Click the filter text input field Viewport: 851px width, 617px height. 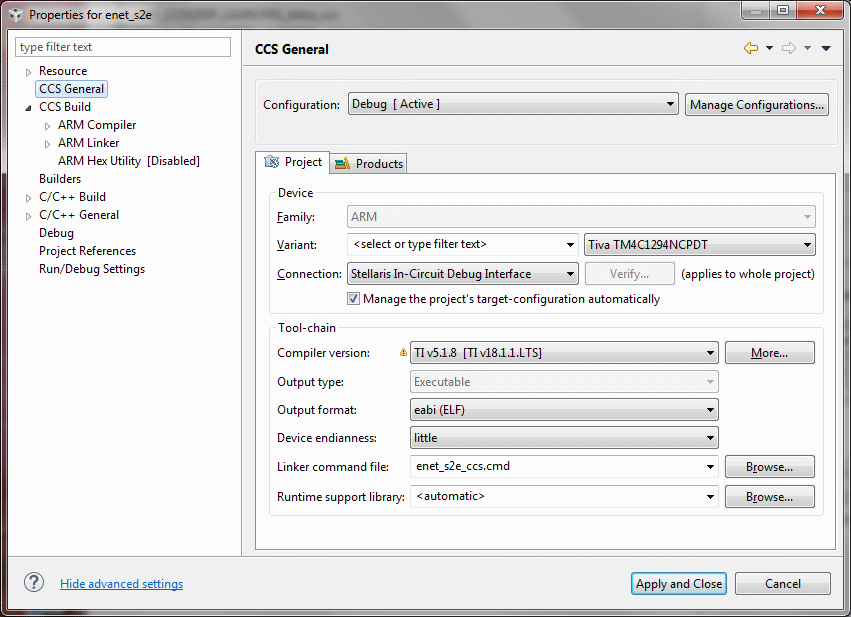pos(123,47)
